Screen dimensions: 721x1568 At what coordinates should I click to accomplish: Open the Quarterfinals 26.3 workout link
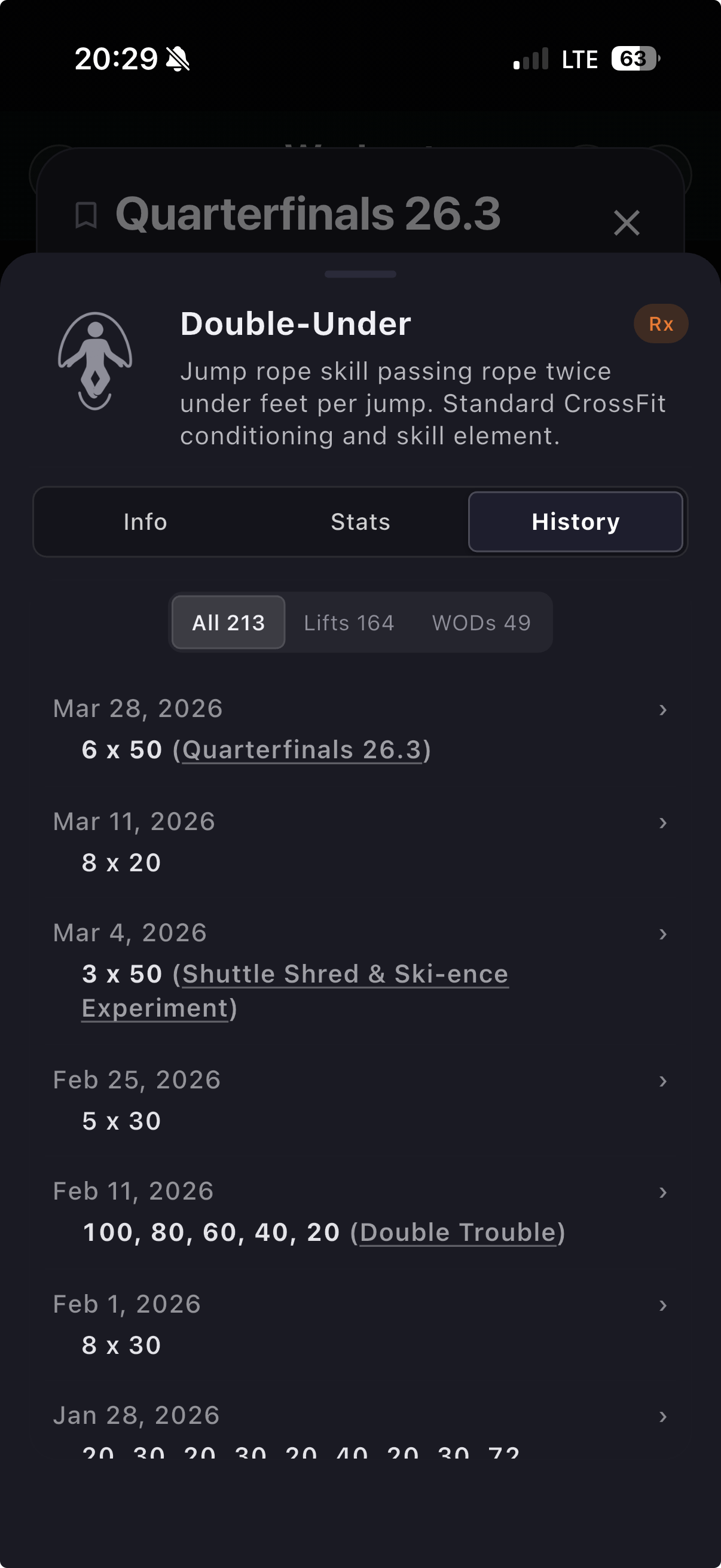(302, 750)
